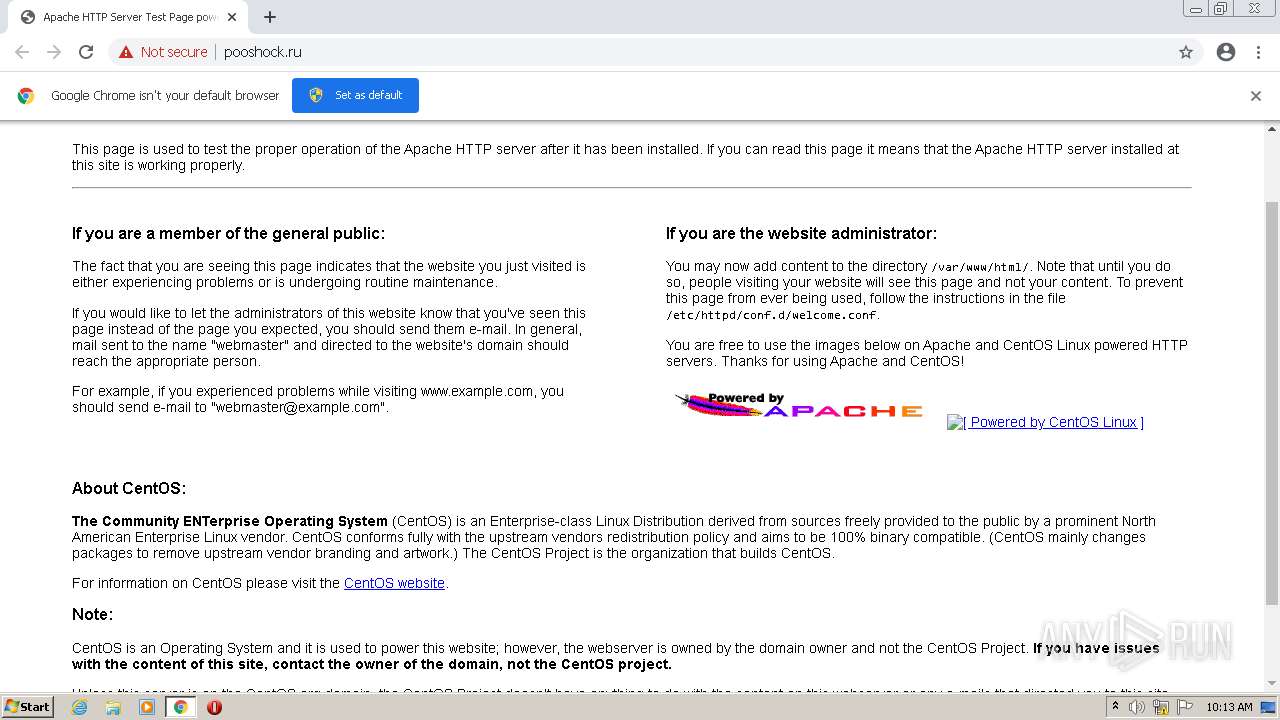Screen dimensions: 1280x720
Task: Click the /etc/httpd/conf.d/welcome.conf path text
Action: 771,315
